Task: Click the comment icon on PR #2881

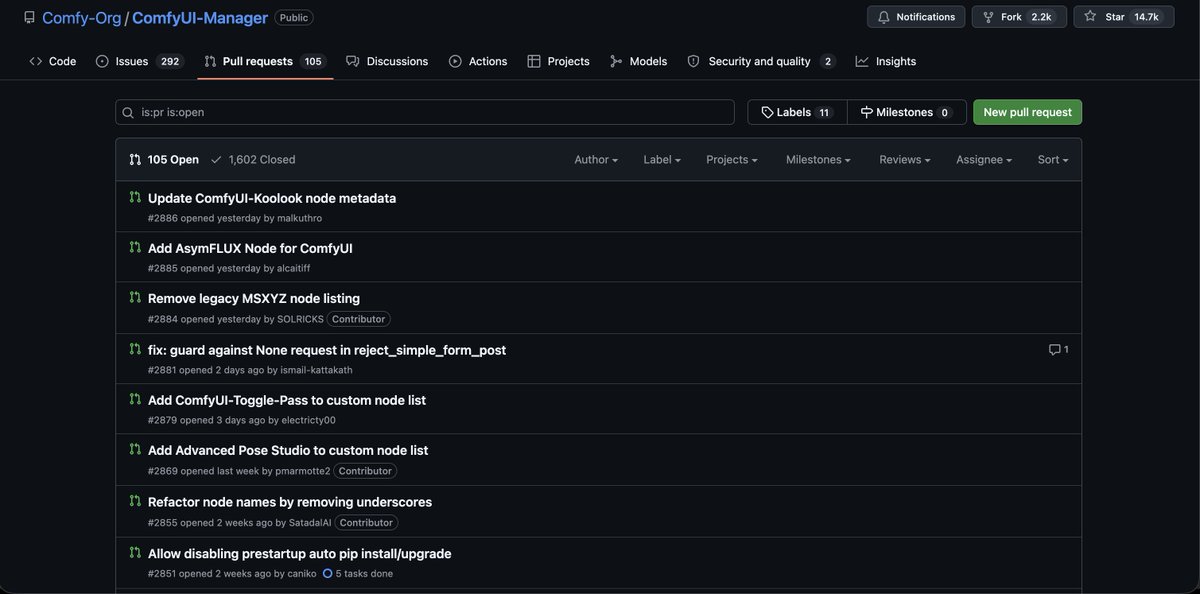Action: (x=1054, y=349)
